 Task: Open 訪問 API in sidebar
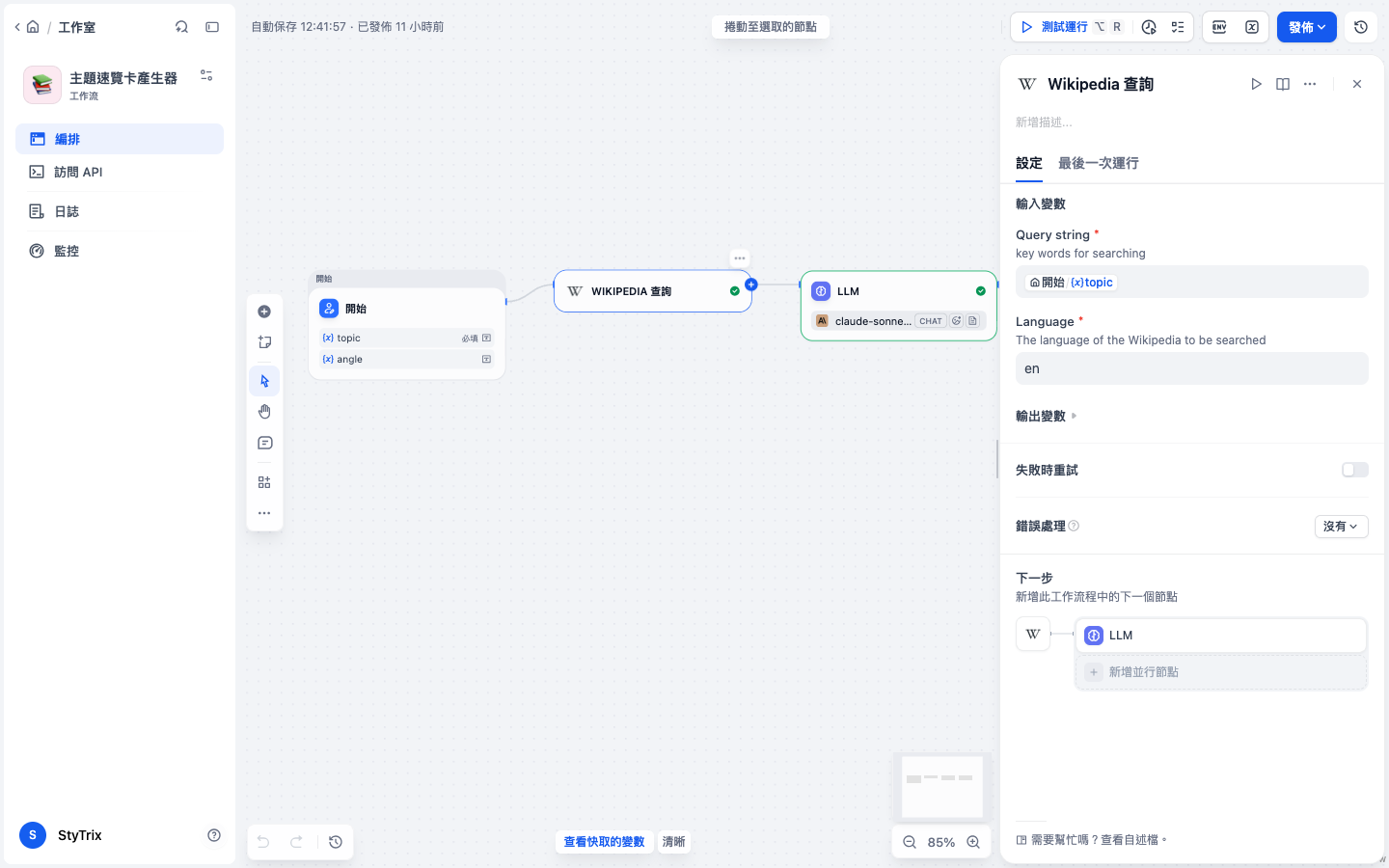point(120,172)
